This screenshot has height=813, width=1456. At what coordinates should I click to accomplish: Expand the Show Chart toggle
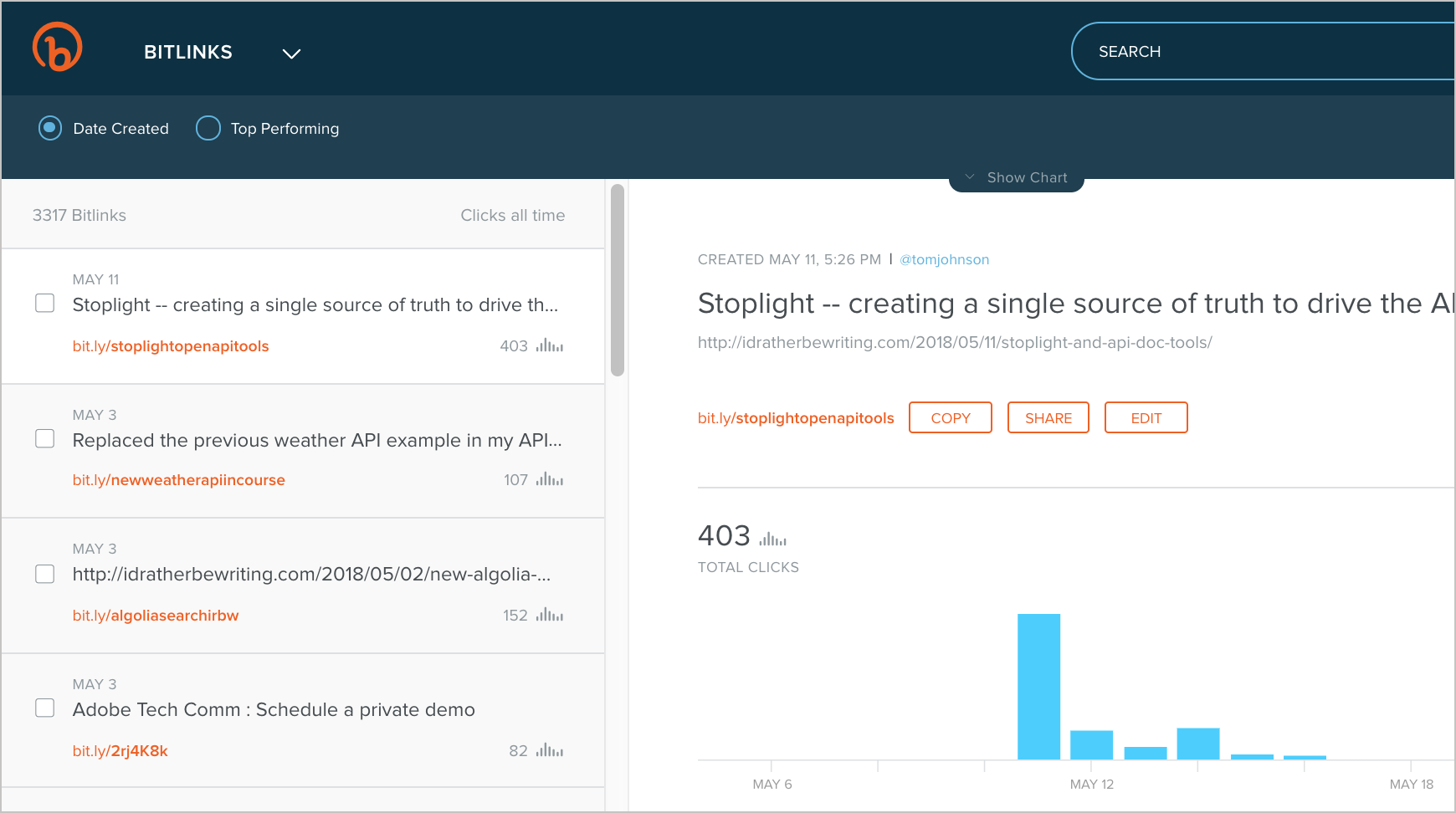(1017, 177)
